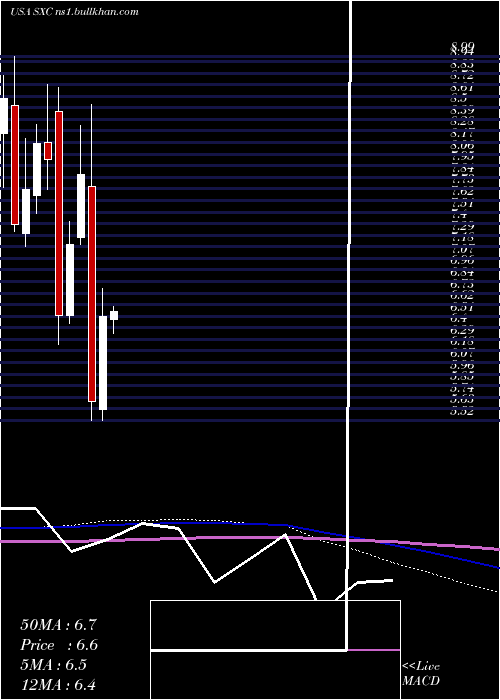Click the USA SXC chart title text

pos(74,12)
